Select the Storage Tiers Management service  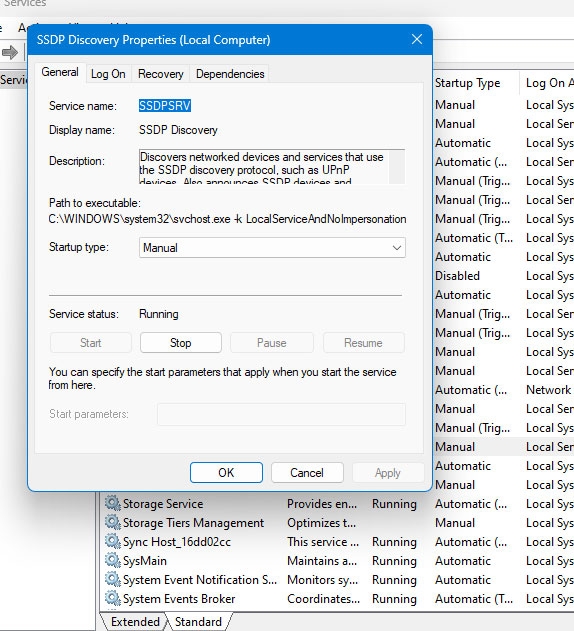(x=194, y=523)
